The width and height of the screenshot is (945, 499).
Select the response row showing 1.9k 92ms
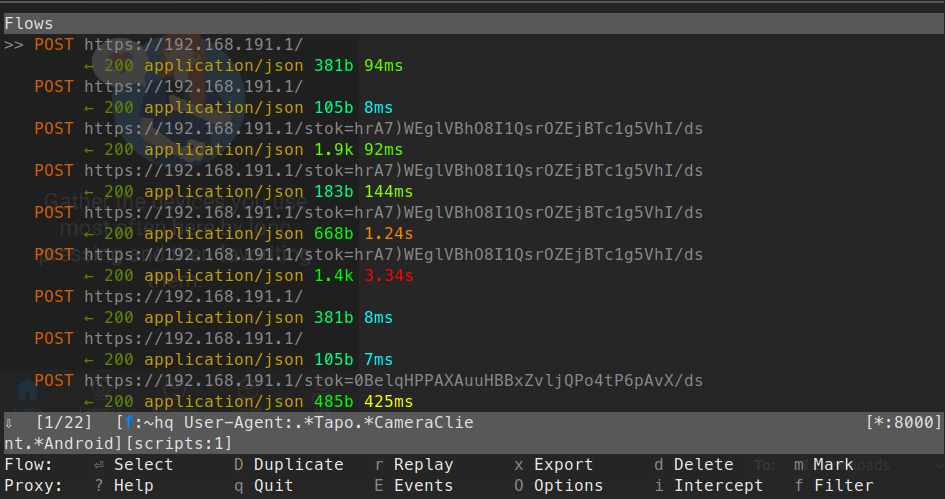243,150
